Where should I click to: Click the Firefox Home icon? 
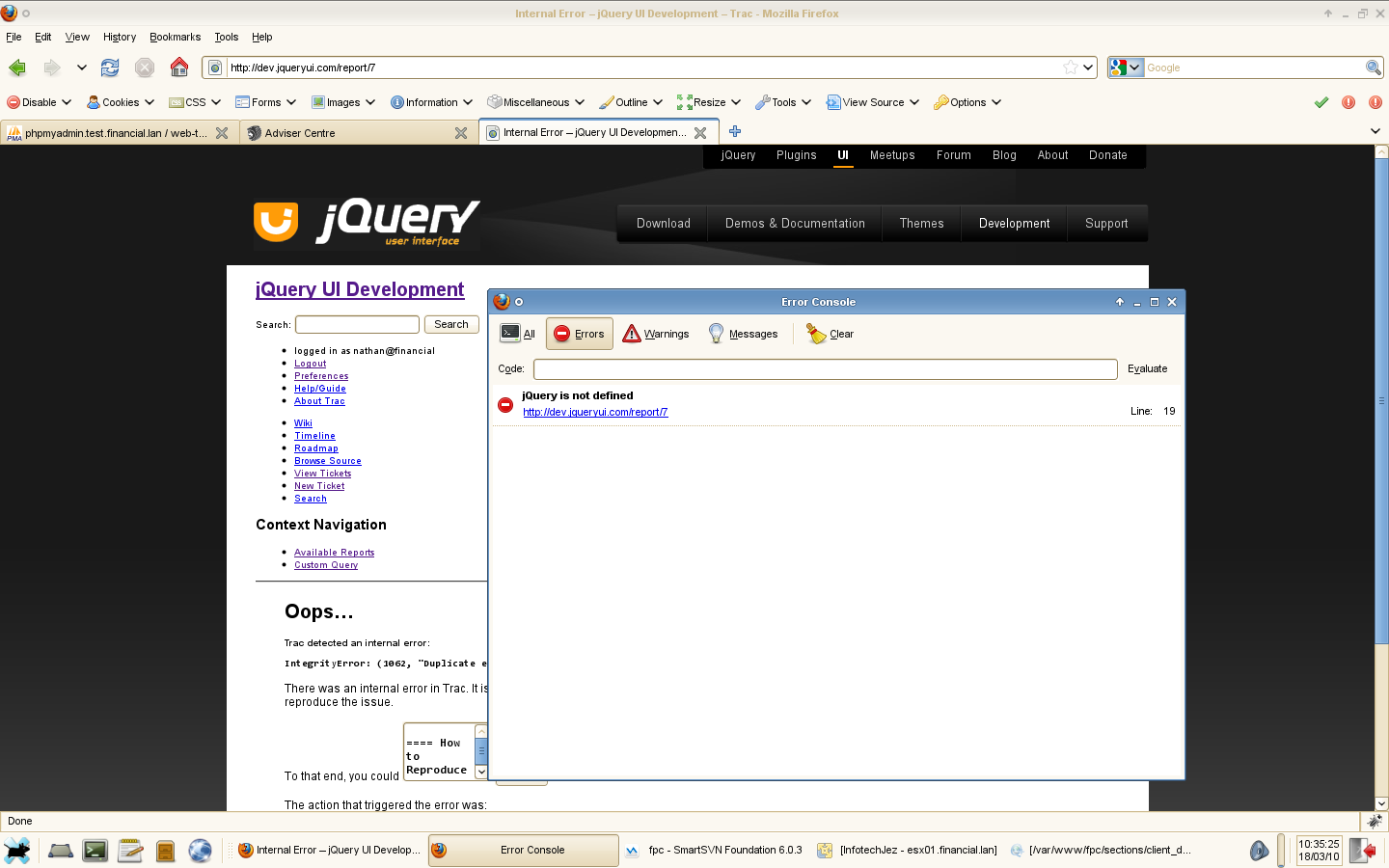178,68
